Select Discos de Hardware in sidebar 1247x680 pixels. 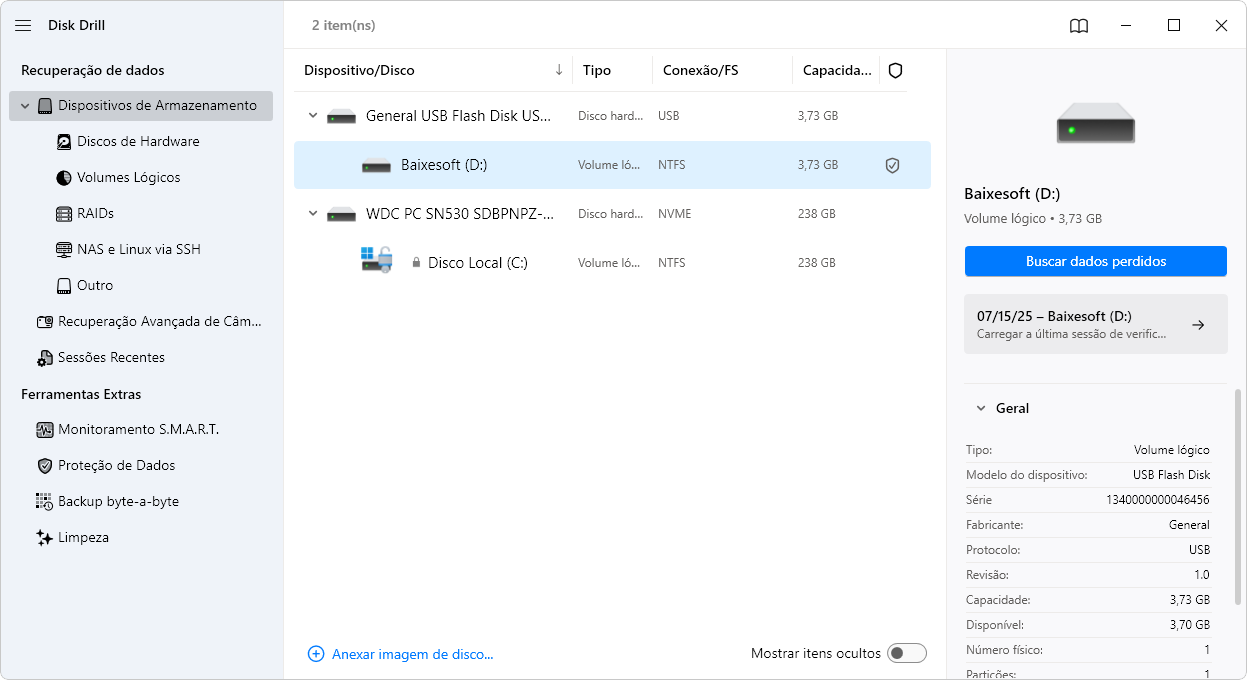point(138,141)
